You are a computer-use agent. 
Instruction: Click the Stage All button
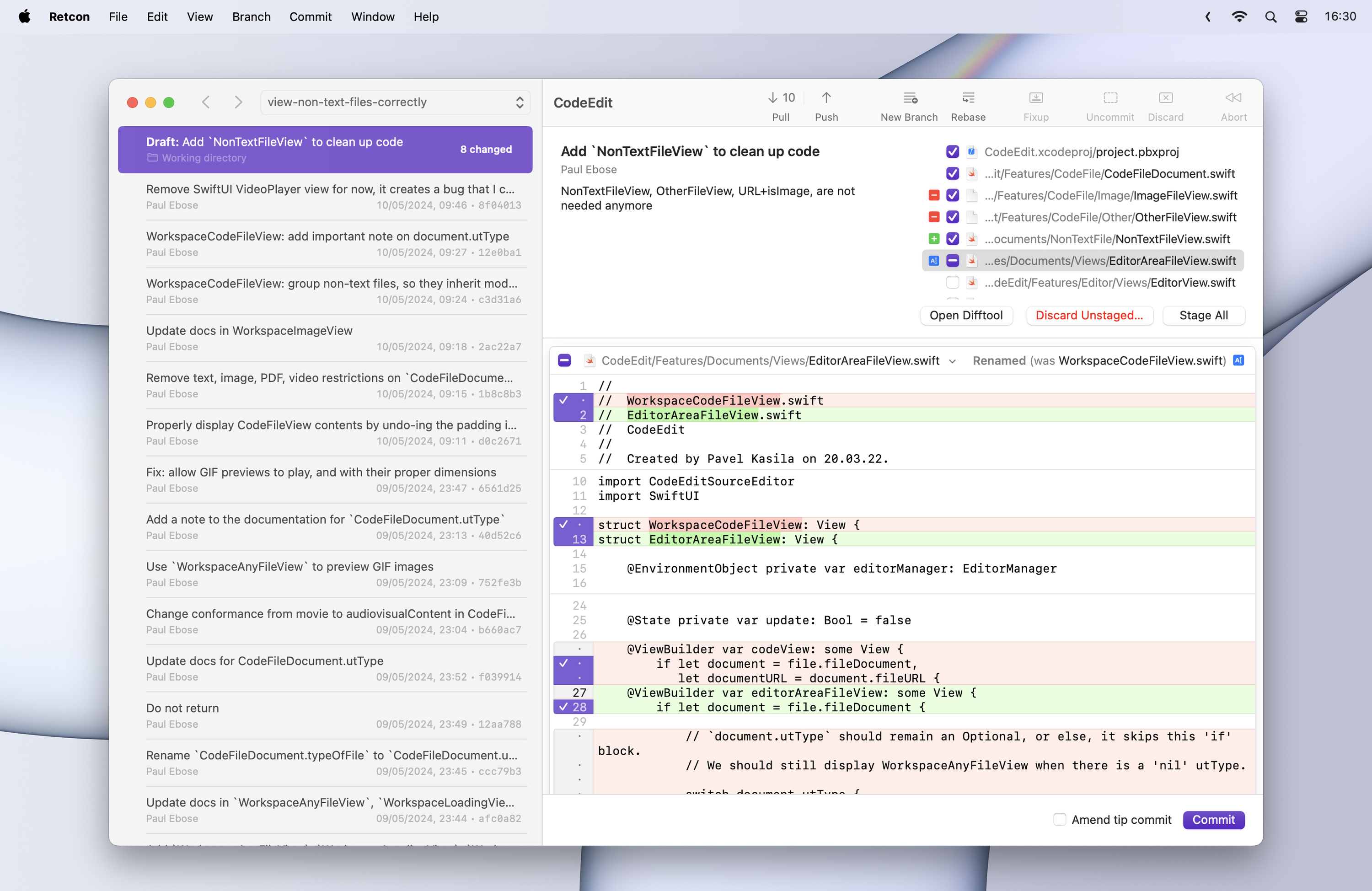[x=1203, y=316]
